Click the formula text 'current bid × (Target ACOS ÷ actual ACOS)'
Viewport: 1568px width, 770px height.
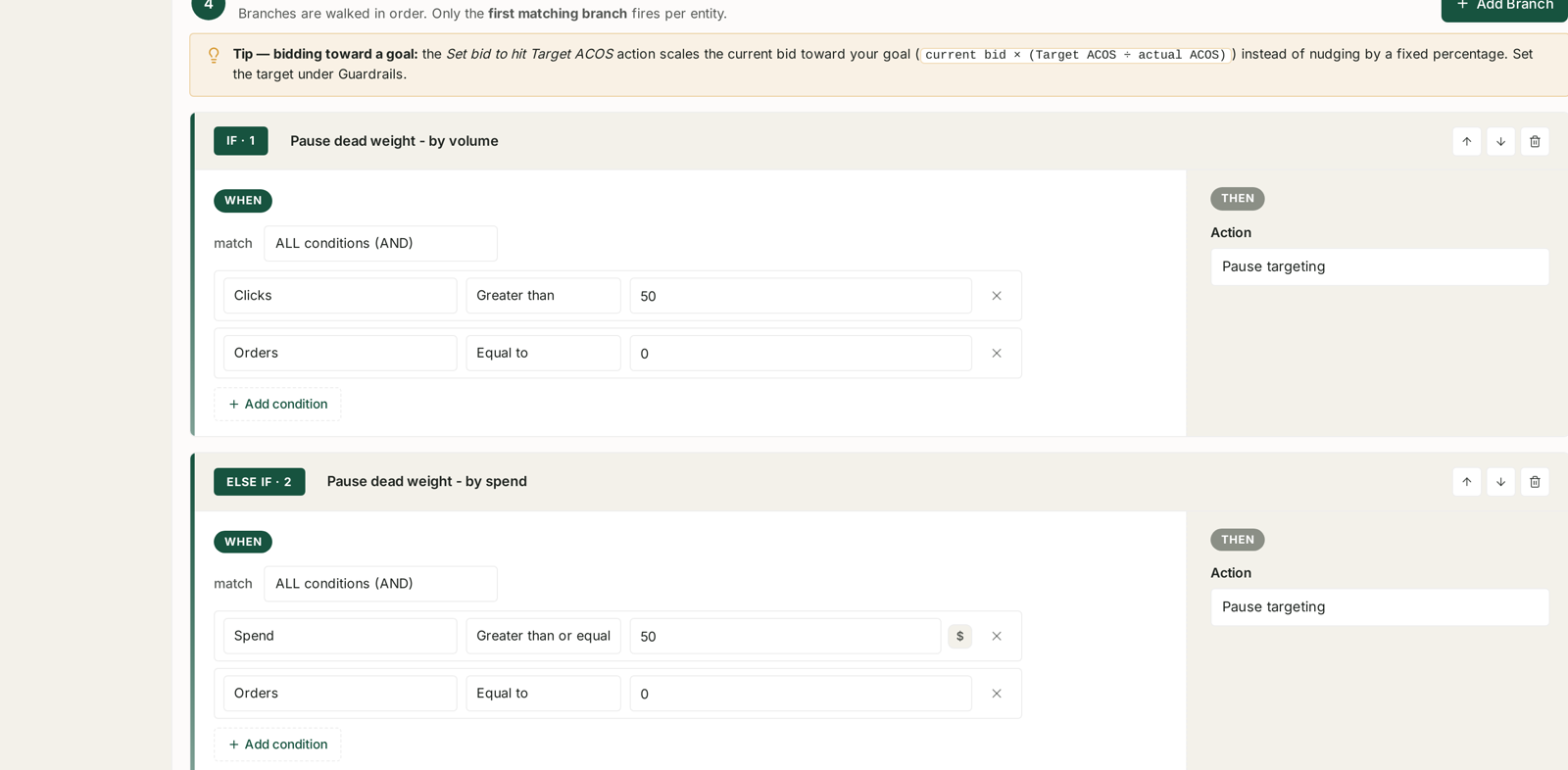tap(1075, 55)
